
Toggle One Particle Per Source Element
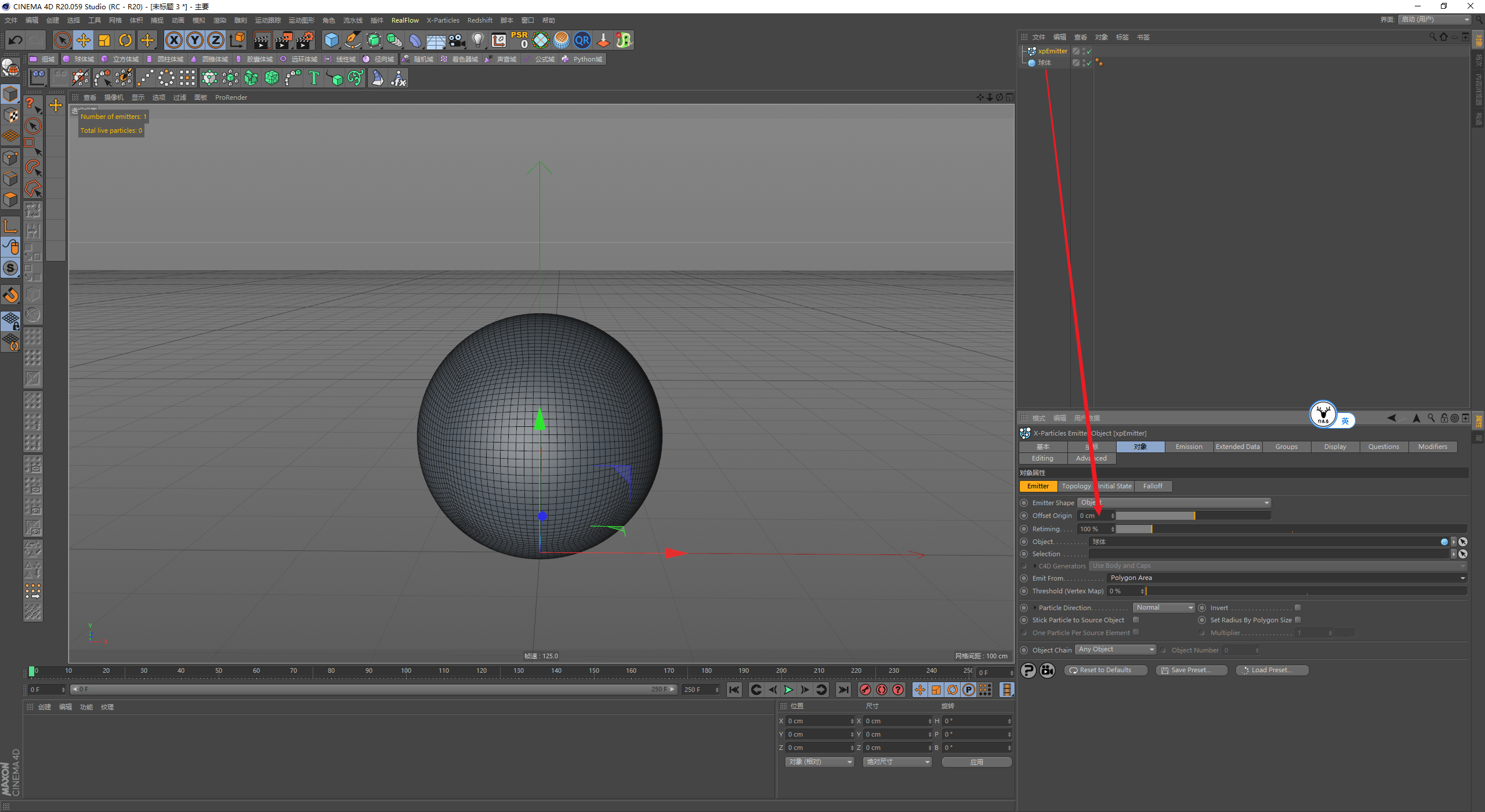pyautogui.click(x=1137, y=632)
